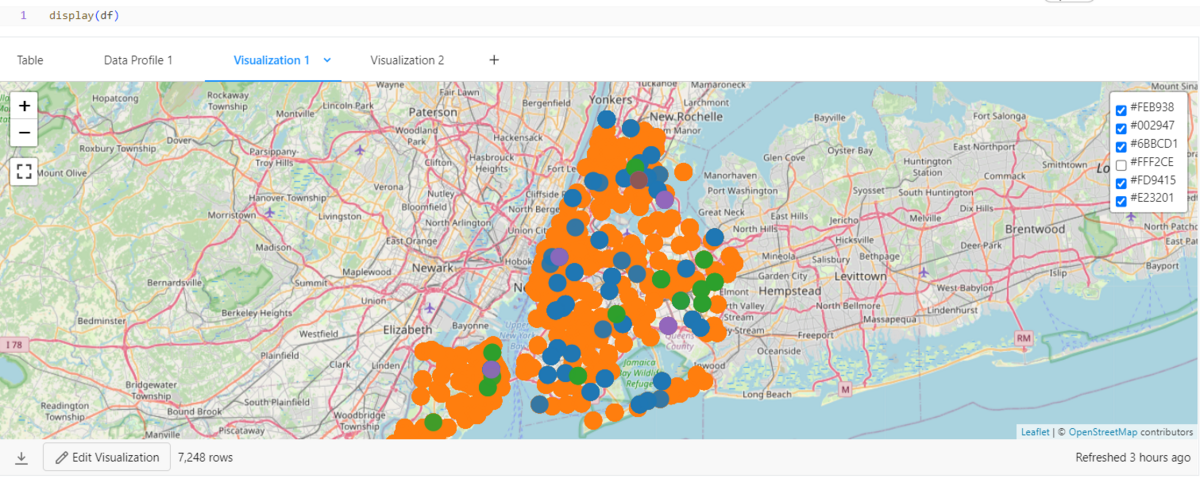Switch to the Visualization 2 tab
This screenshot has width=1200, height=479.
(407, 60)
